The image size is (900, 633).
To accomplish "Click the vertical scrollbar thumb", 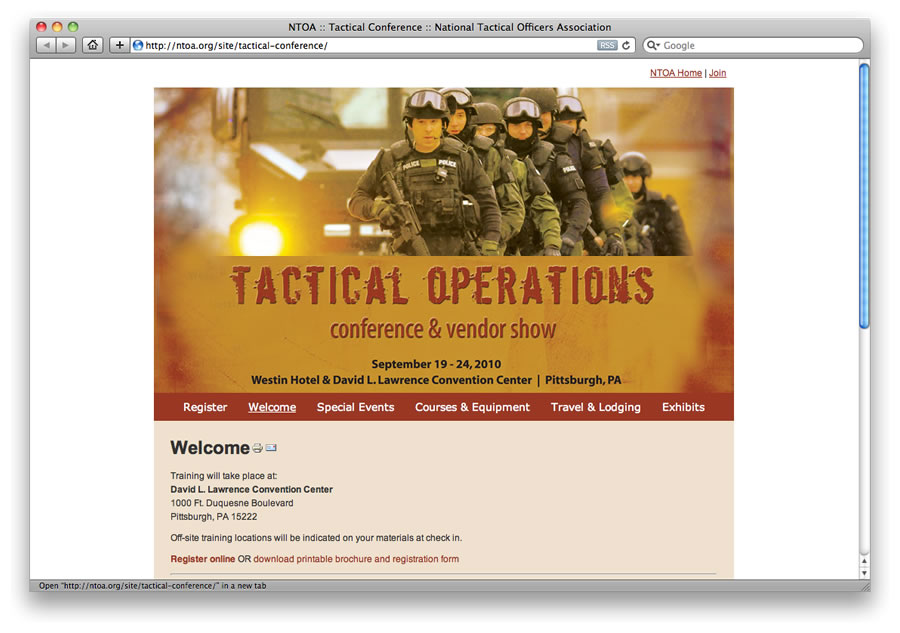I will [864, 196].
